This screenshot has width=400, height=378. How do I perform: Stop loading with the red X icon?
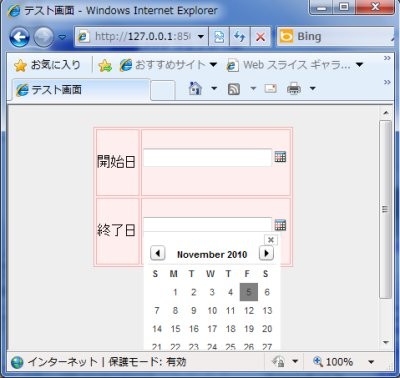click(260, 37)
